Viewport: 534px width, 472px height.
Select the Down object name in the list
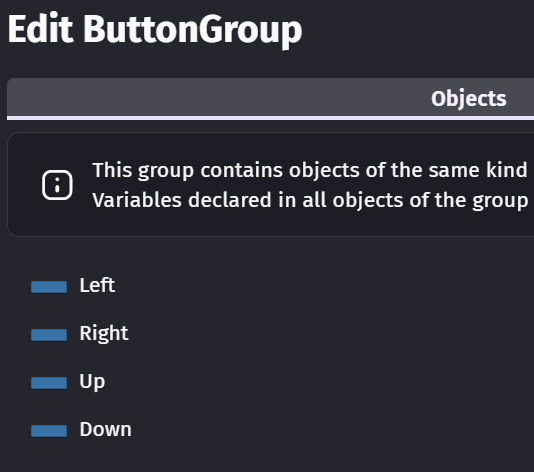point(105,429)
